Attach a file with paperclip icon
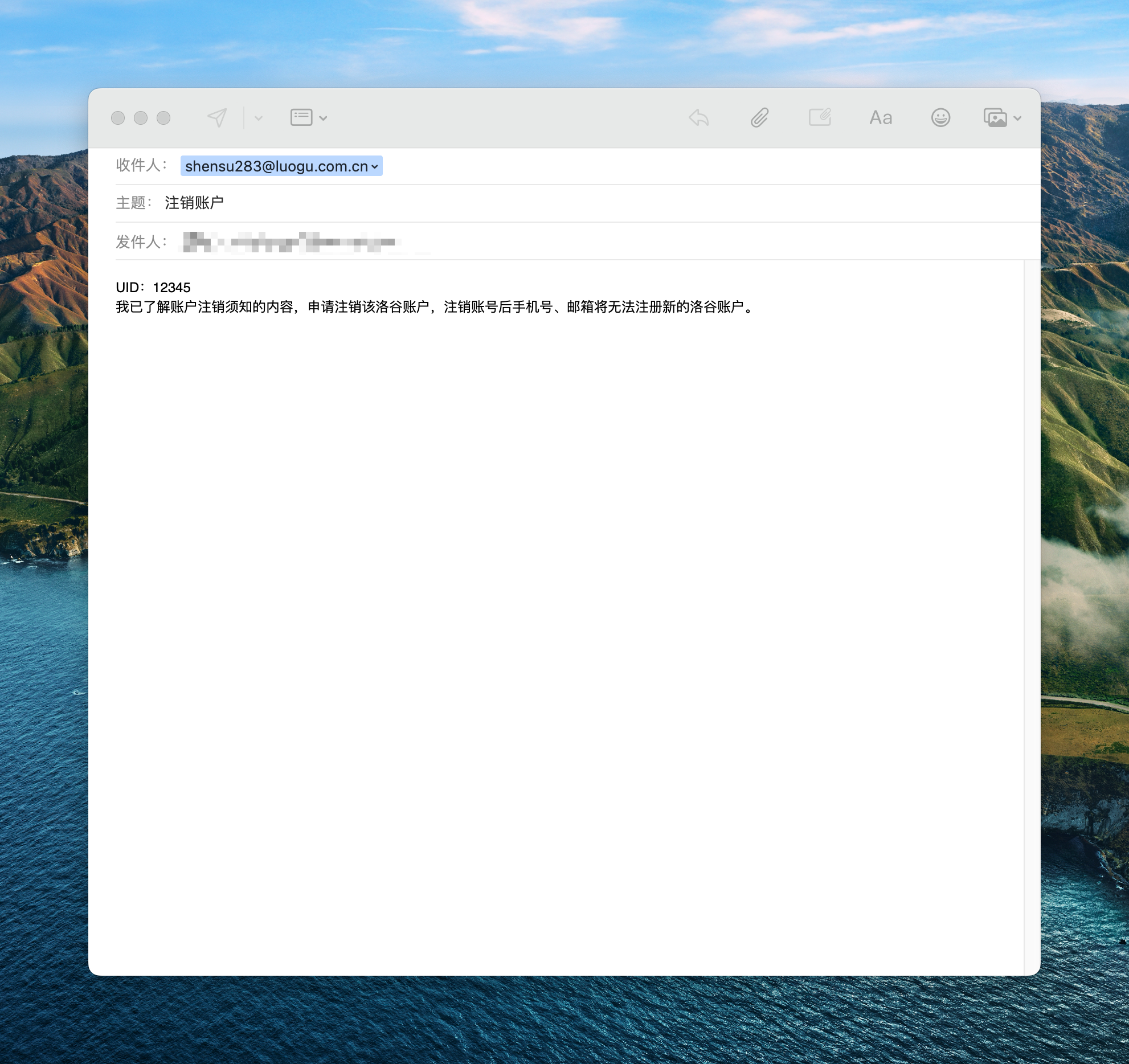 pos(759,118)
